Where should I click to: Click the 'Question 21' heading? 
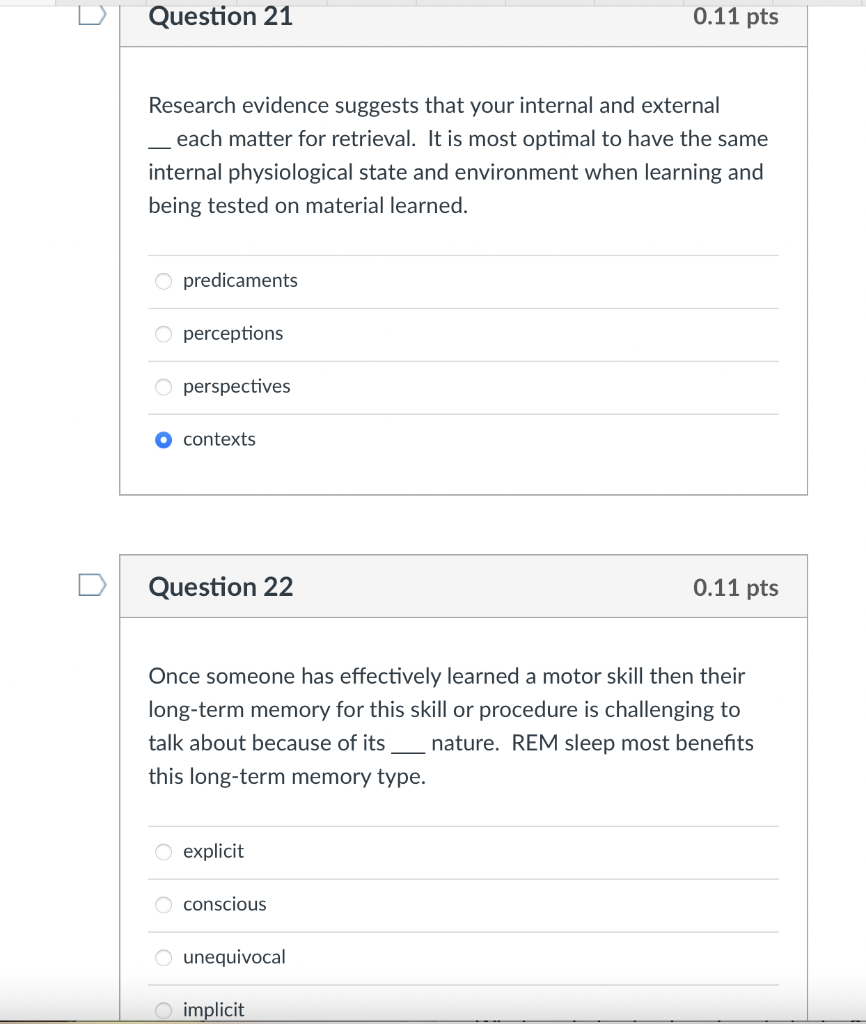coord(221,17)
